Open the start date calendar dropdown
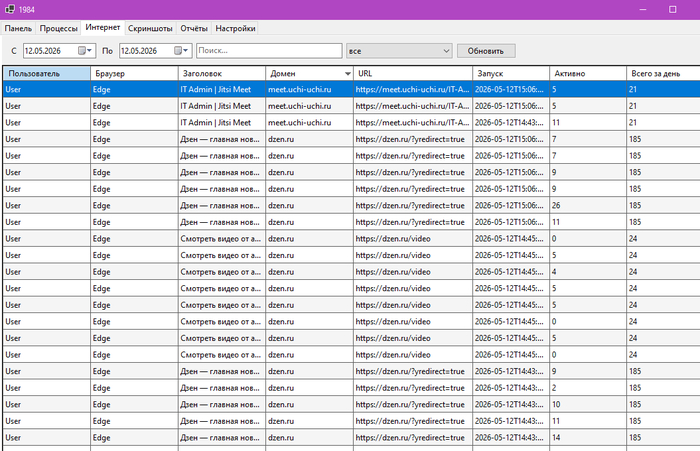Image resolution: width=700 pixels, height=451 pixels. 85,50
